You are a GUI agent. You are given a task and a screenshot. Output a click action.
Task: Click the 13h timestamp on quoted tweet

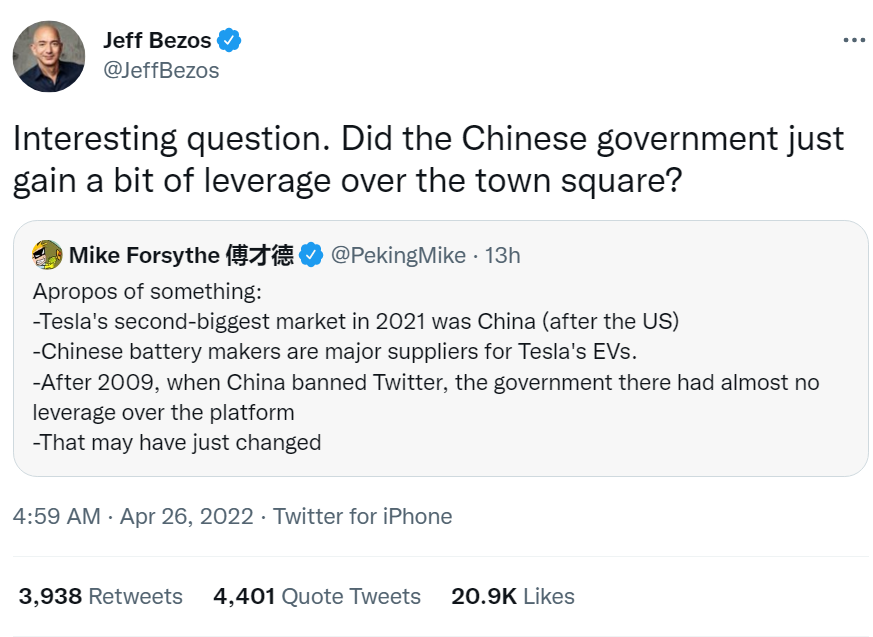503,256
